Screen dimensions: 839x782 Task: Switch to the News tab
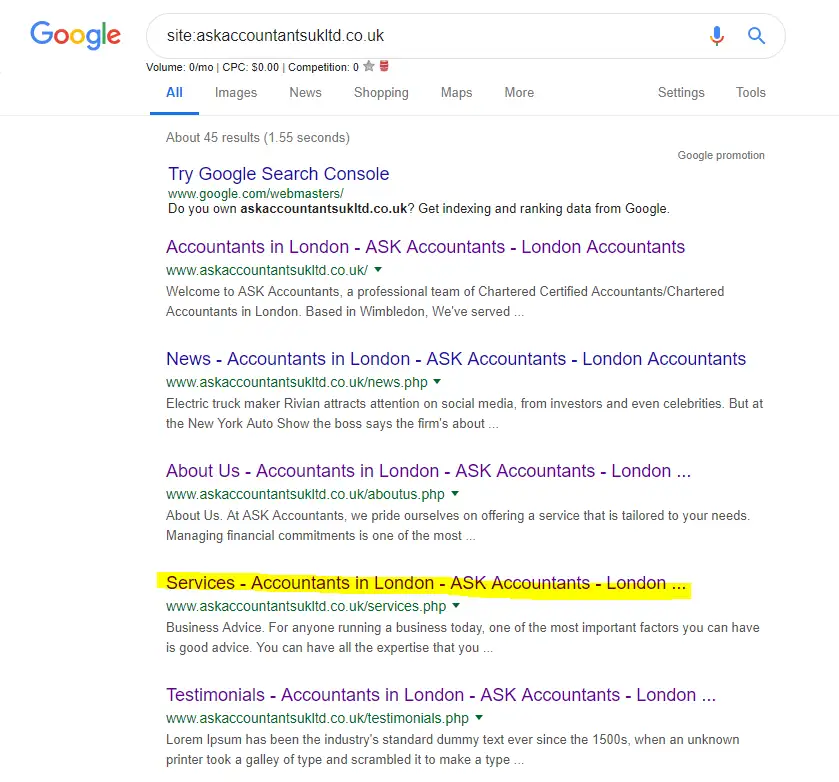(306, 93)
